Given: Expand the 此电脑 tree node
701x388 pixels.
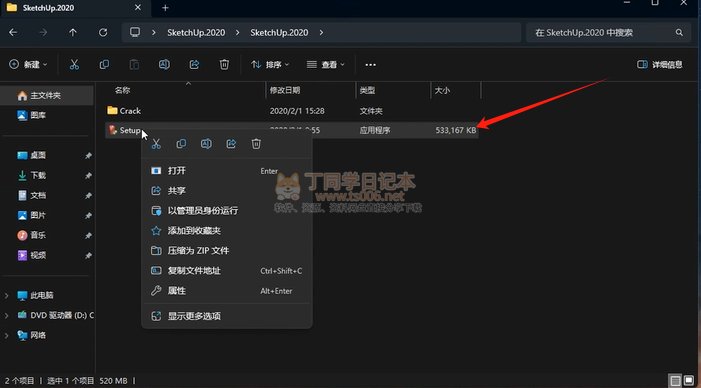Looking at the screenshot, I should [x=6, y=295].
